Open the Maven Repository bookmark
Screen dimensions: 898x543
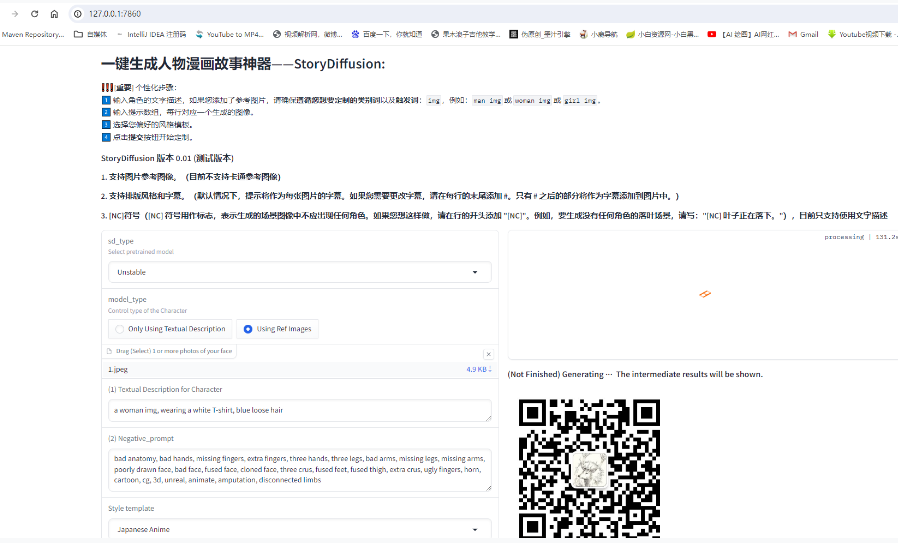pyautogui.click(x=35, y=34)
